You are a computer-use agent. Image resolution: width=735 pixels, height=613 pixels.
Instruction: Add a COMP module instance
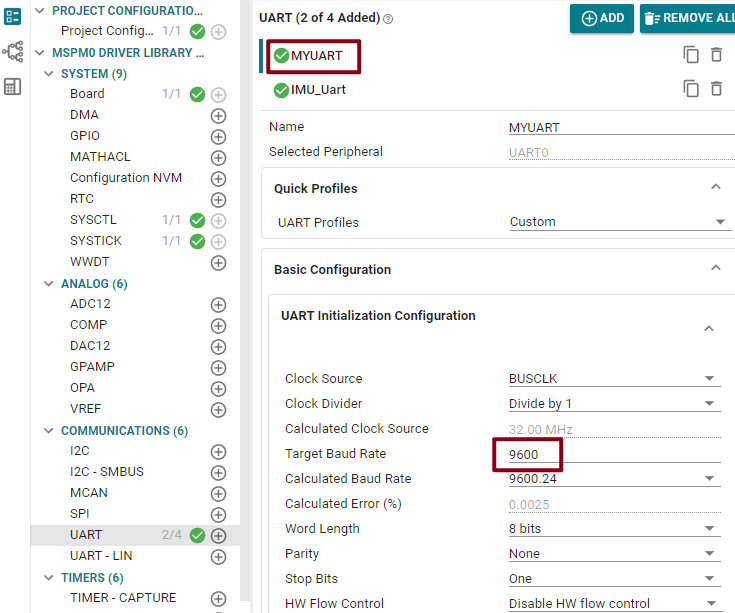click(218, 326)
